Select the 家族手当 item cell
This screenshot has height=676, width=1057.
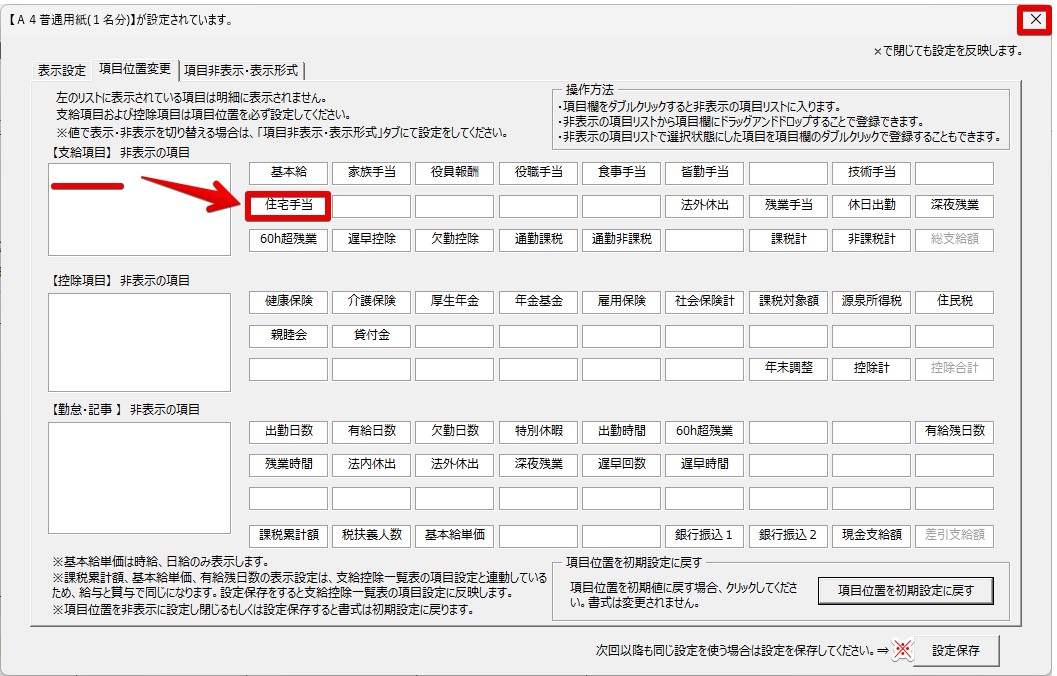371,173
